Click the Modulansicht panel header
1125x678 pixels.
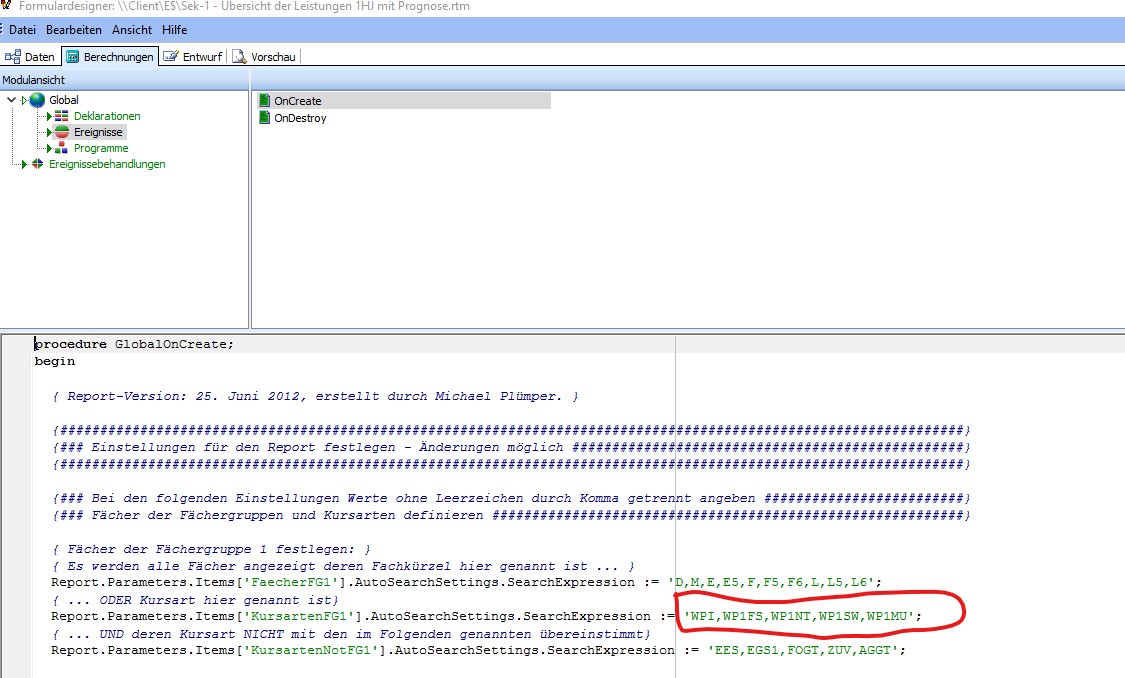124,80
